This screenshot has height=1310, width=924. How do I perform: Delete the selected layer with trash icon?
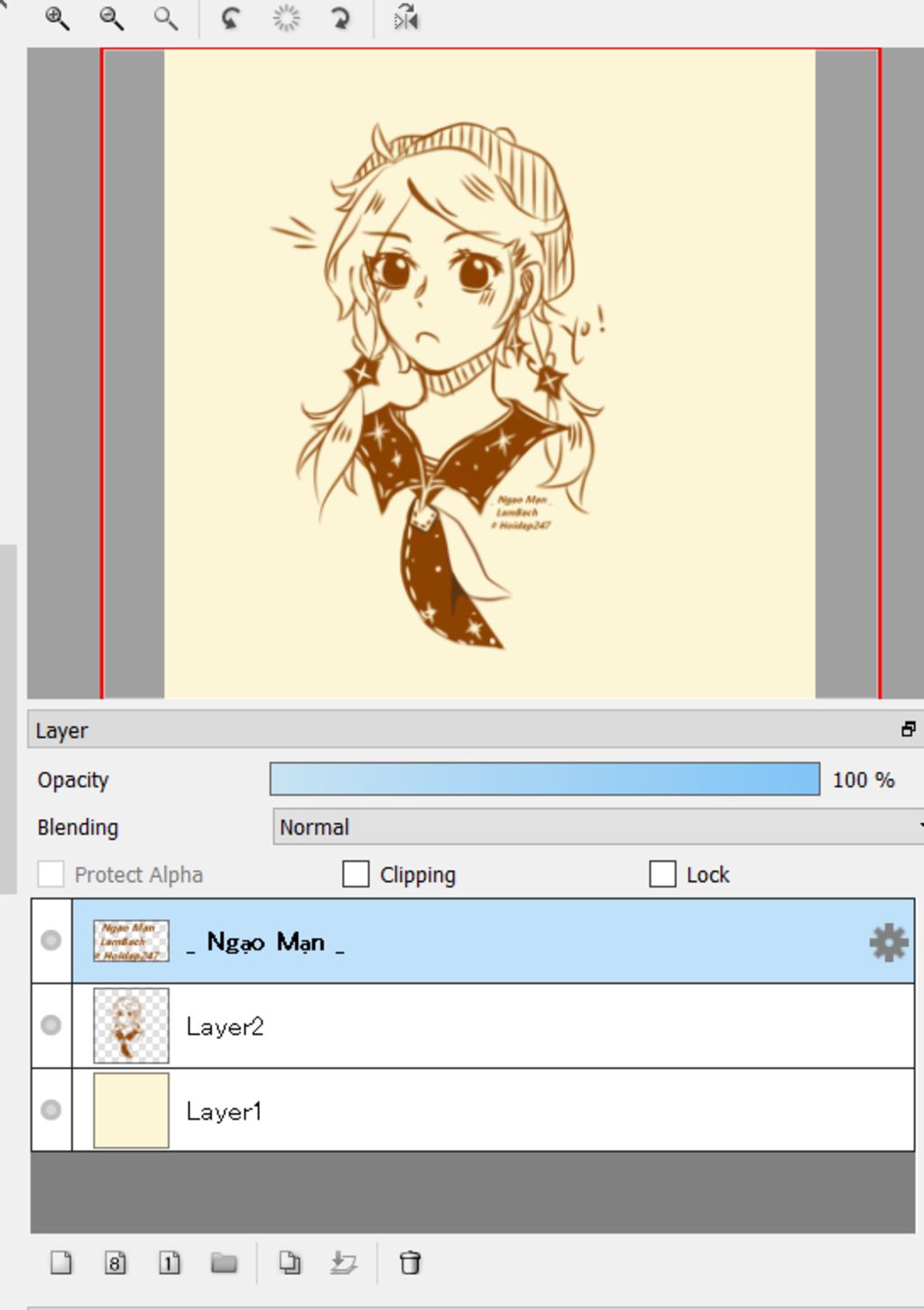pos(410,1262)
